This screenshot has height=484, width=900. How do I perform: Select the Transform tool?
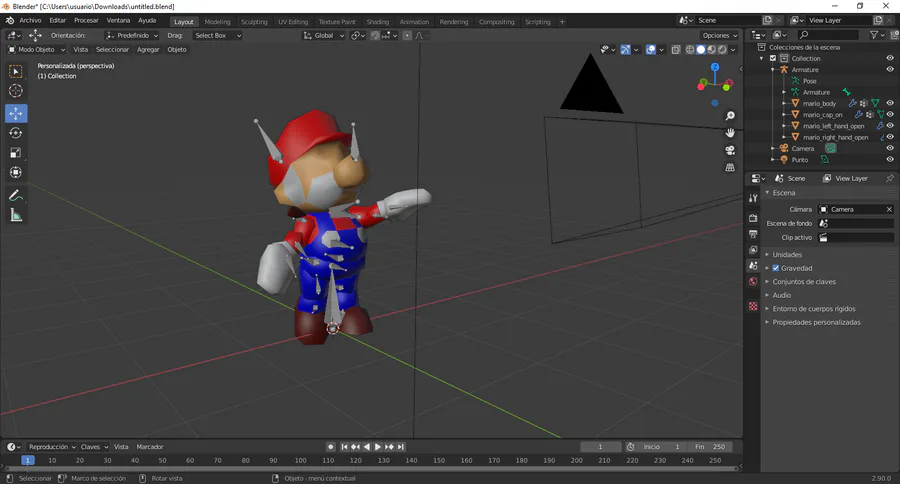(15, 172)
